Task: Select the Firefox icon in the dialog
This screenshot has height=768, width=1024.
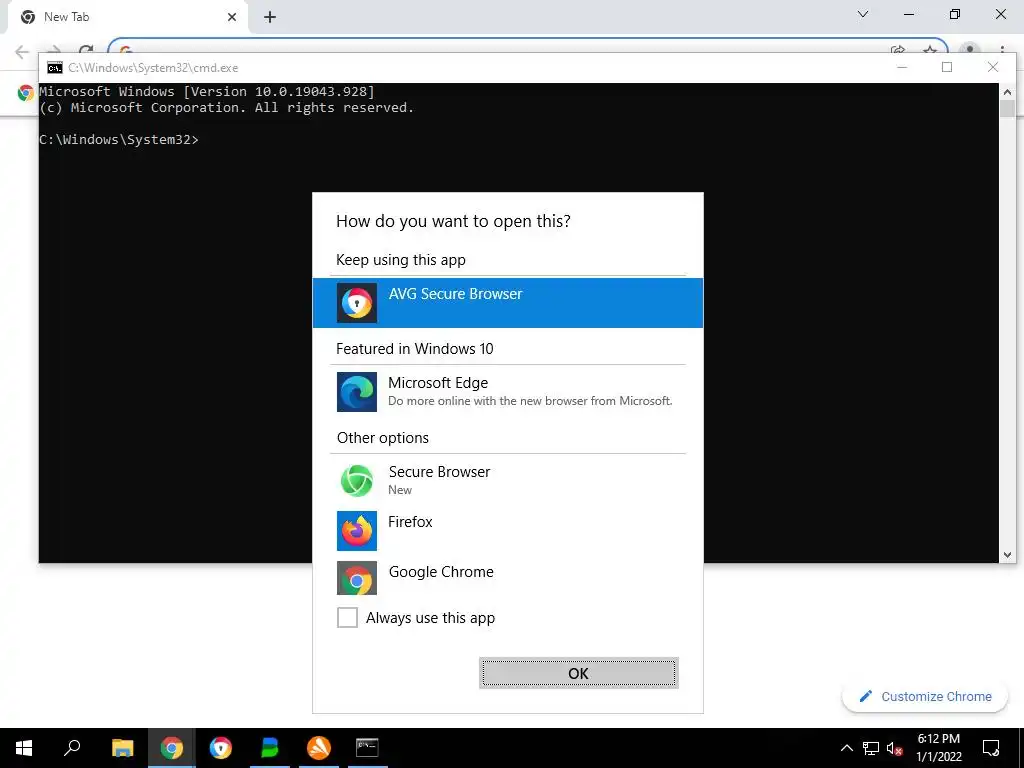Action: [357, 530]
